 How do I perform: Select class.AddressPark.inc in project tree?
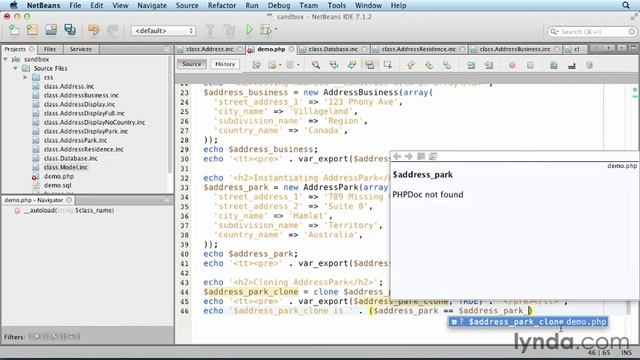[75, 140]
